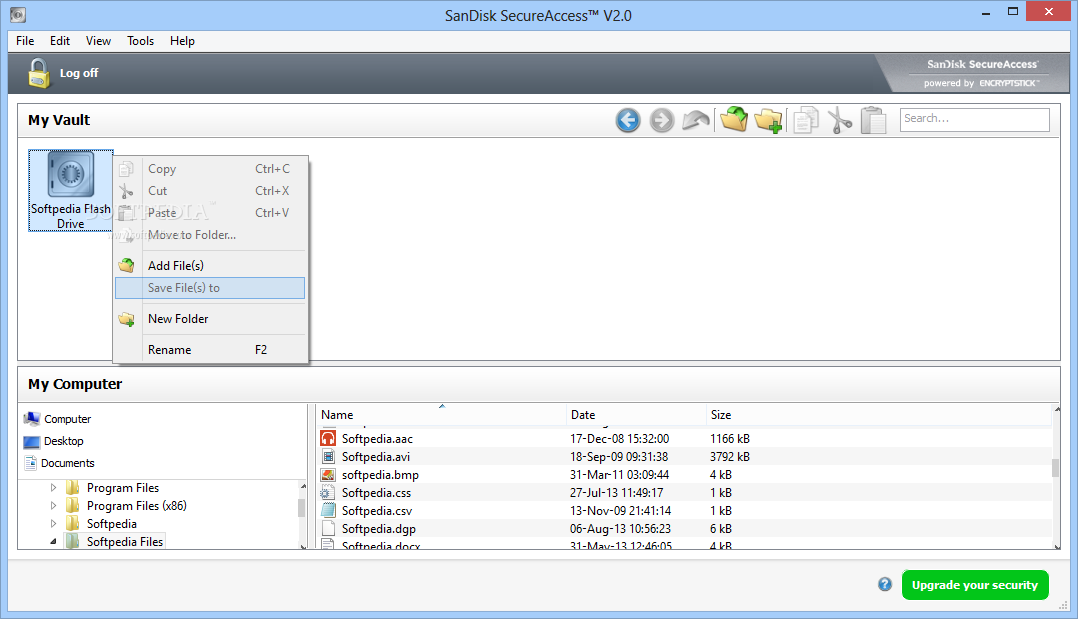The height and width of the screenshot is (619, 1078).
Task: Select the Softpedia.dgp file name
Action: [379, 529]
